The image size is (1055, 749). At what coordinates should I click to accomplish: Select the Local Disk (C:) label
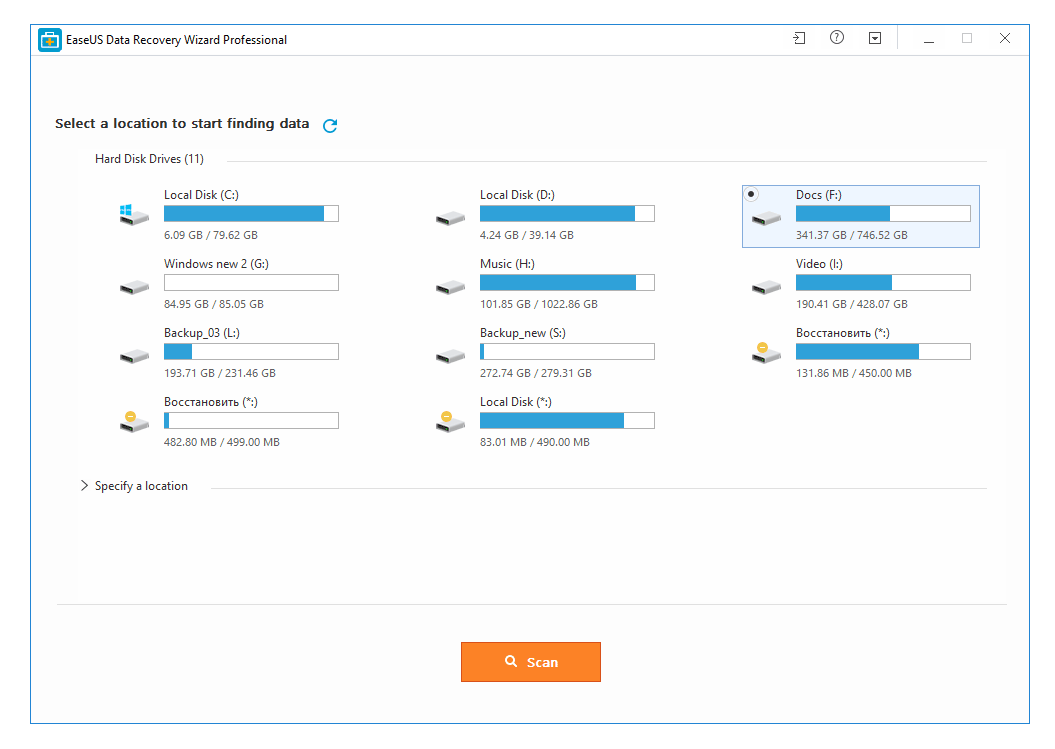[x=201, y=194]
